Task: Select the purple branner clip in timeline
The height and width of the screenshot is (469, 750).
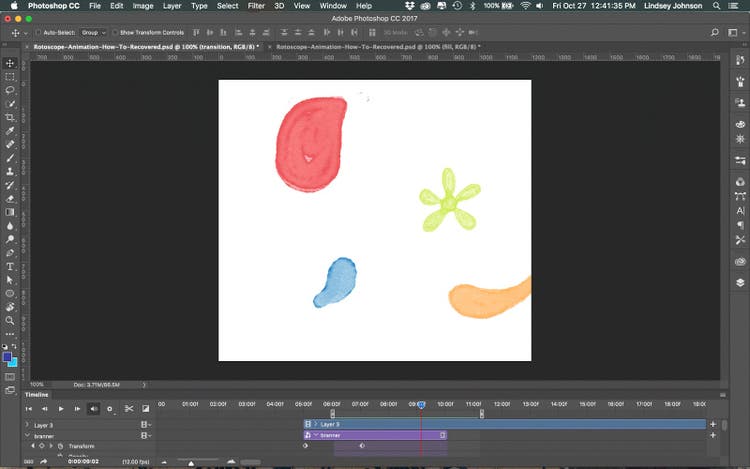Action: pyautogui.click(x=375, y=435)
